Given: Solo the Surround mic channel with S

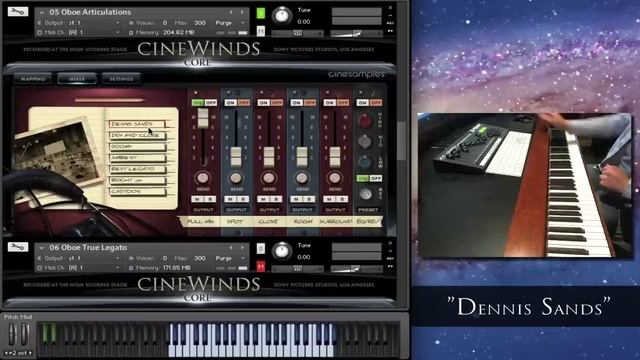Looking at the screenshot, I should tap(342, 199).
